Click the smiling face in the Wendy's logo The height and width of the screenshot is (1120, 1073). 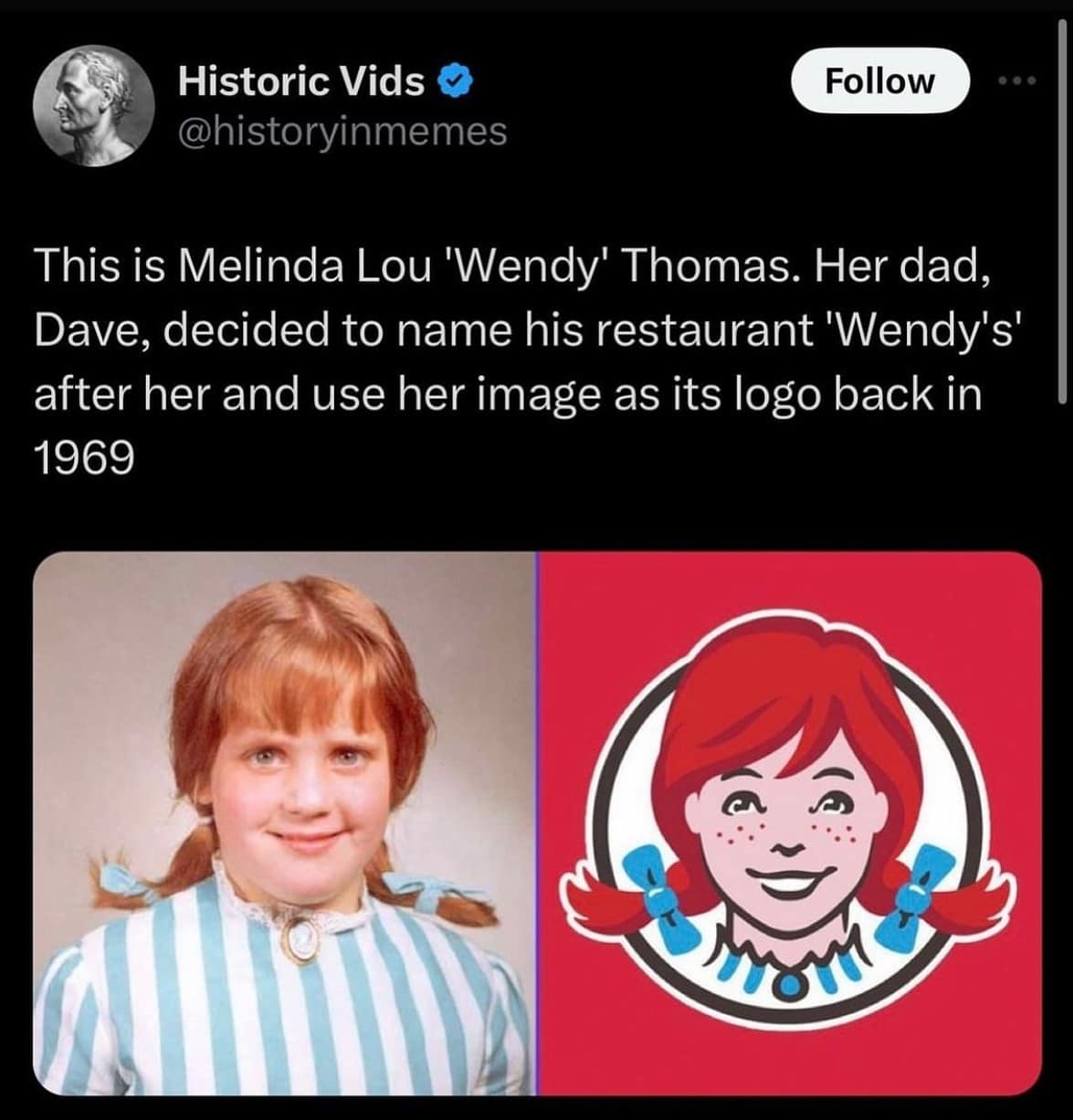click(787, 835)
